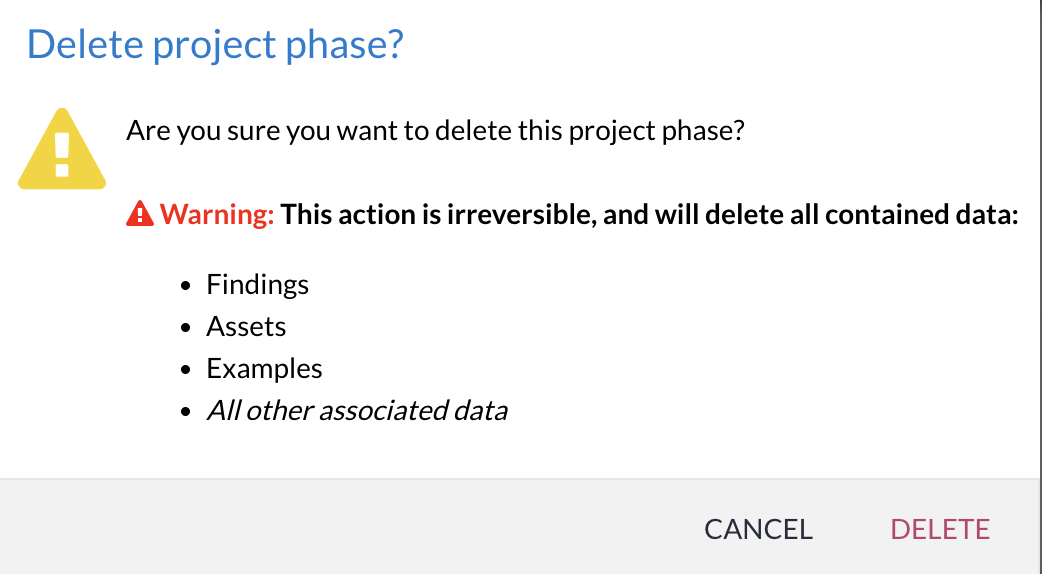Click the small red warning icon
The image size is (1042, 574).
[x=140, y=214]
